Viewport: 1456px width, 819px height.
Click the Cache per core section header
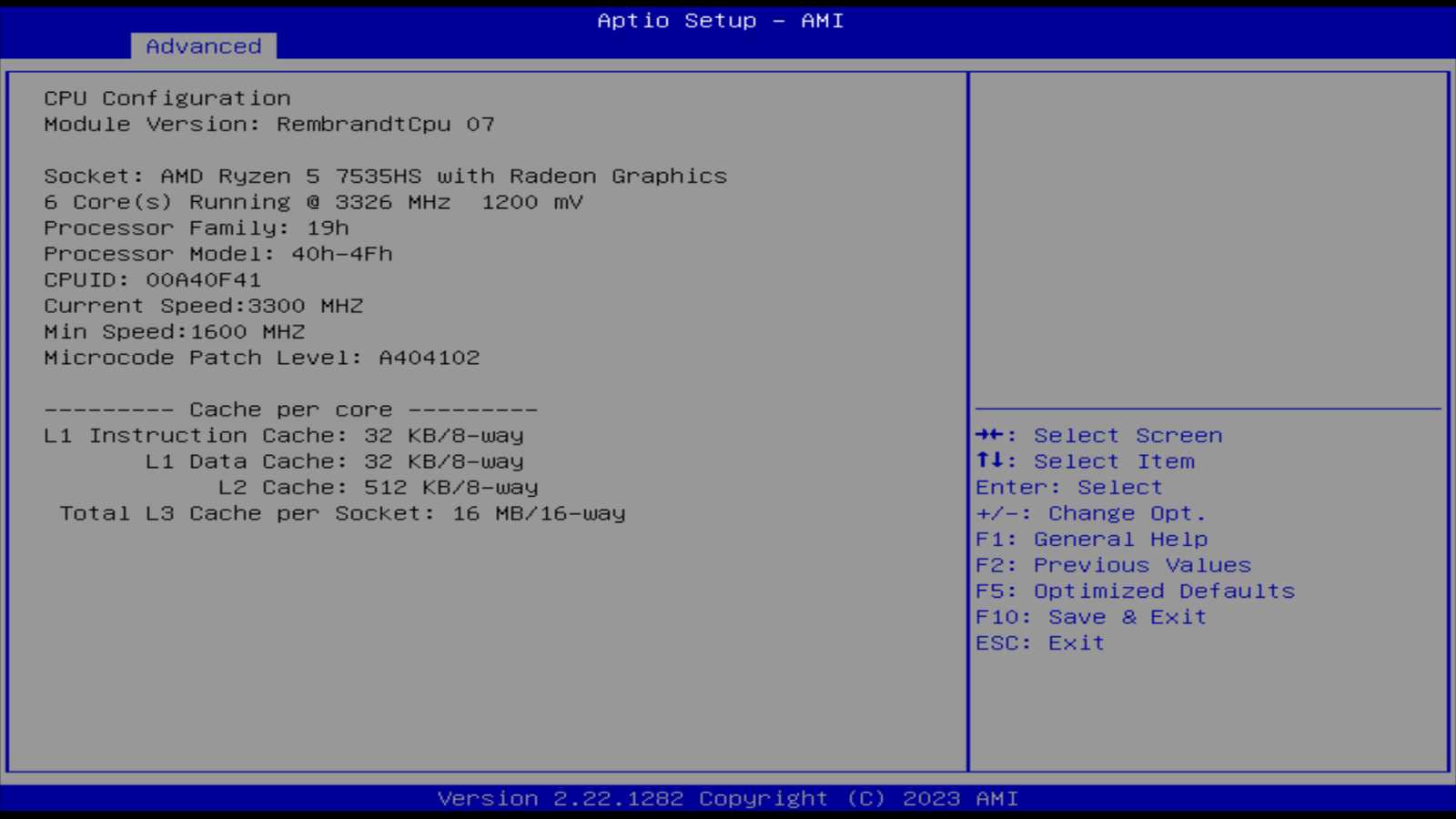click(291, 409)
